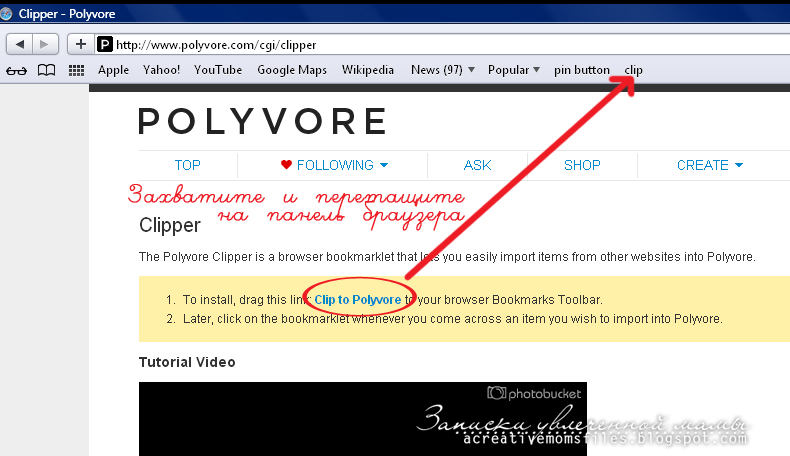The image size is (790, 456).
Task: Click the clip bookmarklet in bookmarks bar
Action: click(x=633, y=70)
